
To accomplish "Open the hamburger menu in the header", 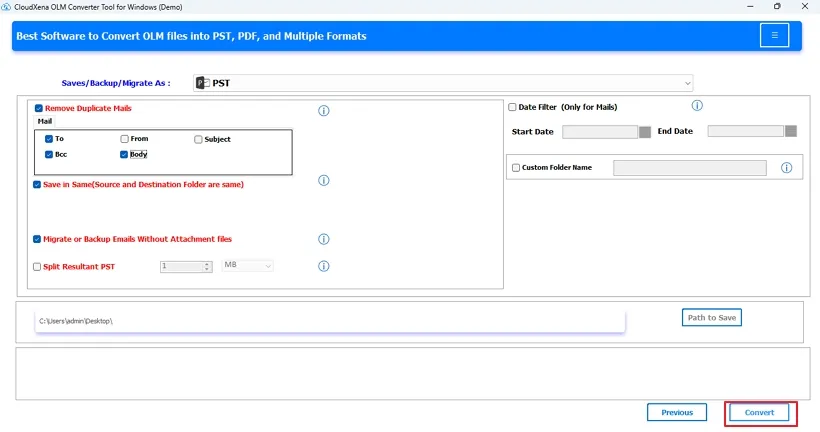I will point(773,36).
